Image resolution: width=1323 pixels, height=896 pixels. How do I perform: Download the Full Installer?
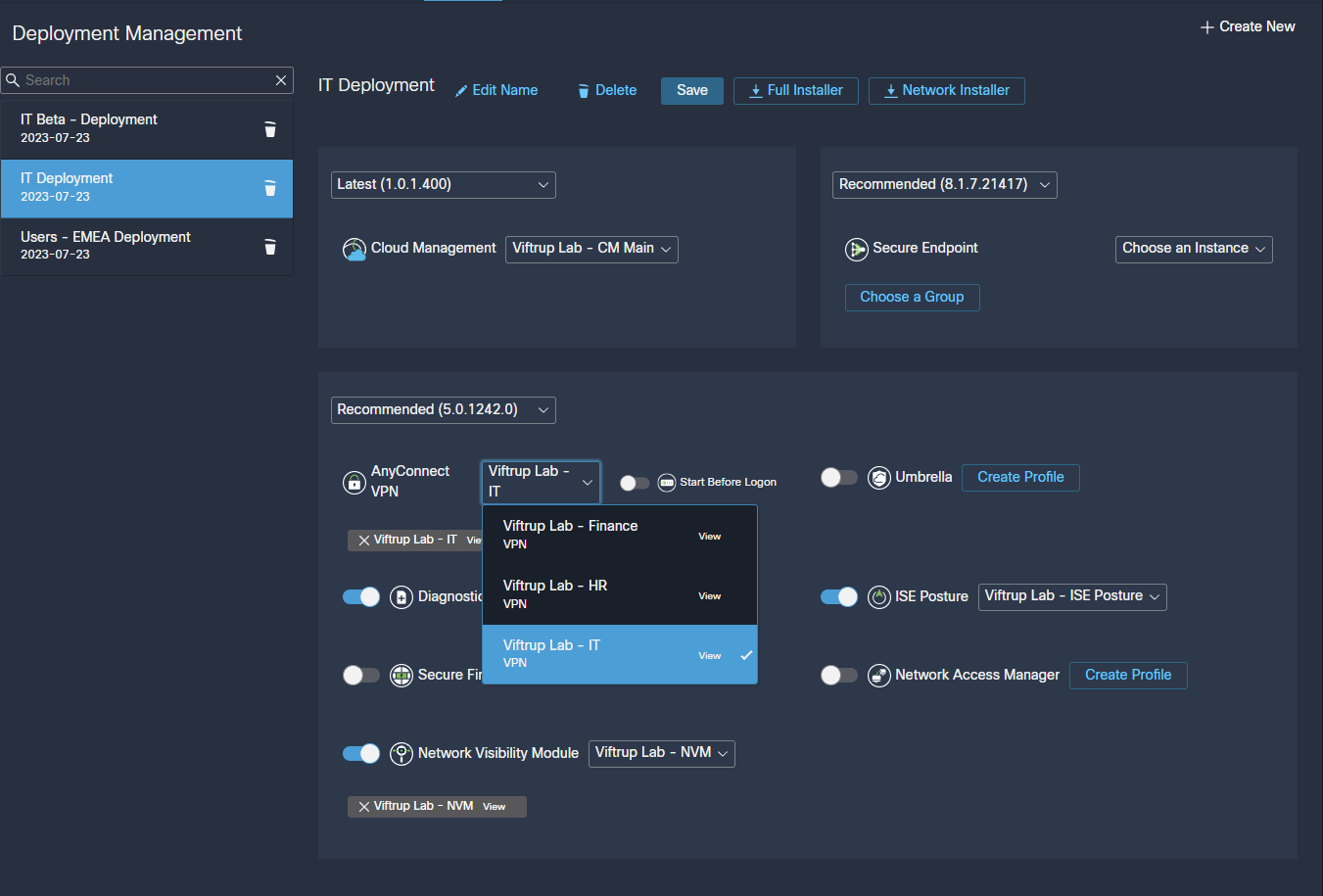click(x=795, y=91)
